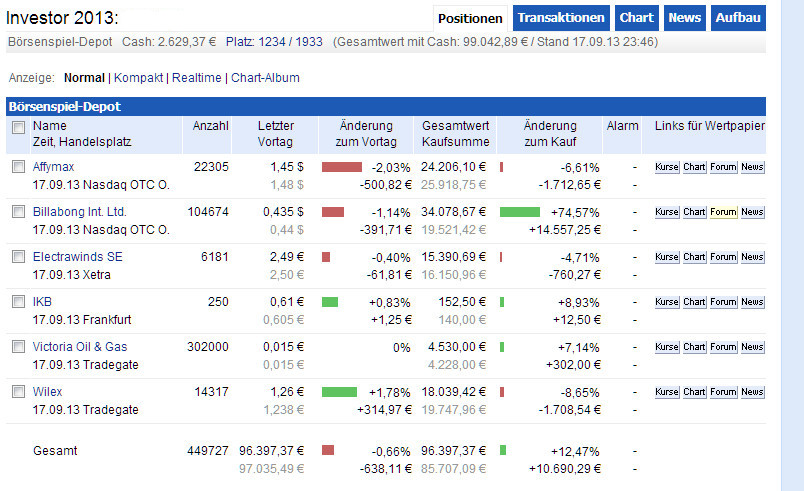Image resolution: width=804 pixels, height=491 pixels.
Task: Open the News button for Affymax row
Action: [x=752, y=167]
